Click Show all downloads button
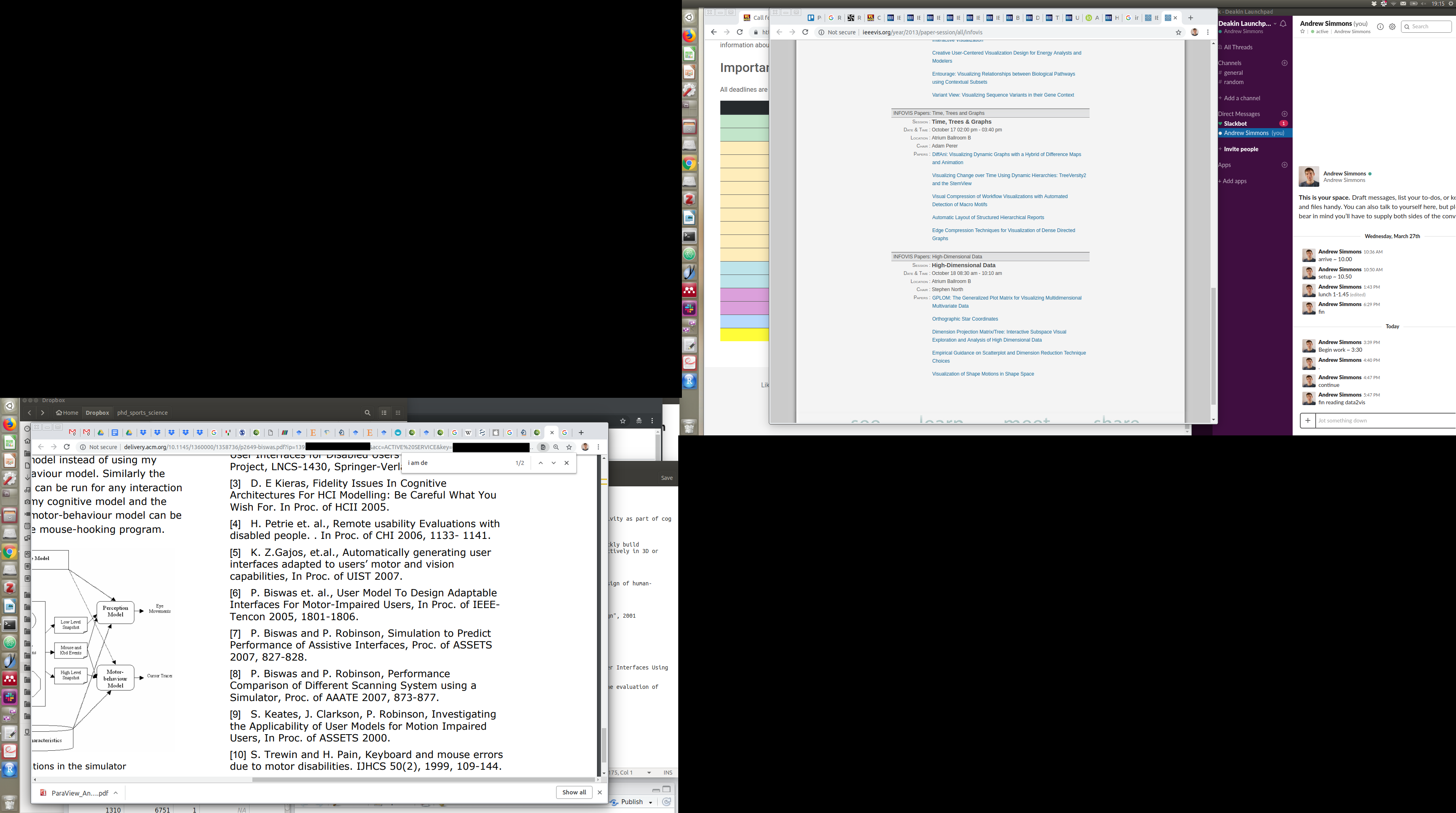 click(574, 792)
